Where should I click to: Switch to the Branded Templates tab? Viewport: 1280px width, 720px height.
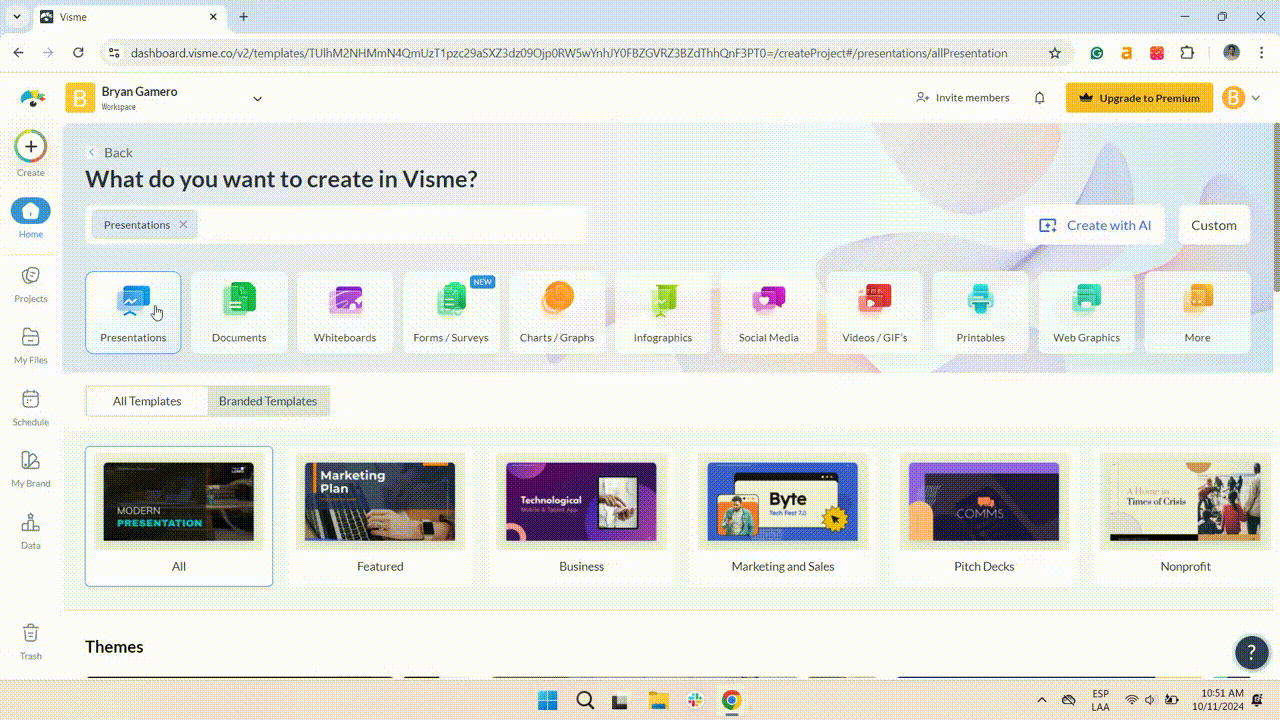(x=268, y=401)
